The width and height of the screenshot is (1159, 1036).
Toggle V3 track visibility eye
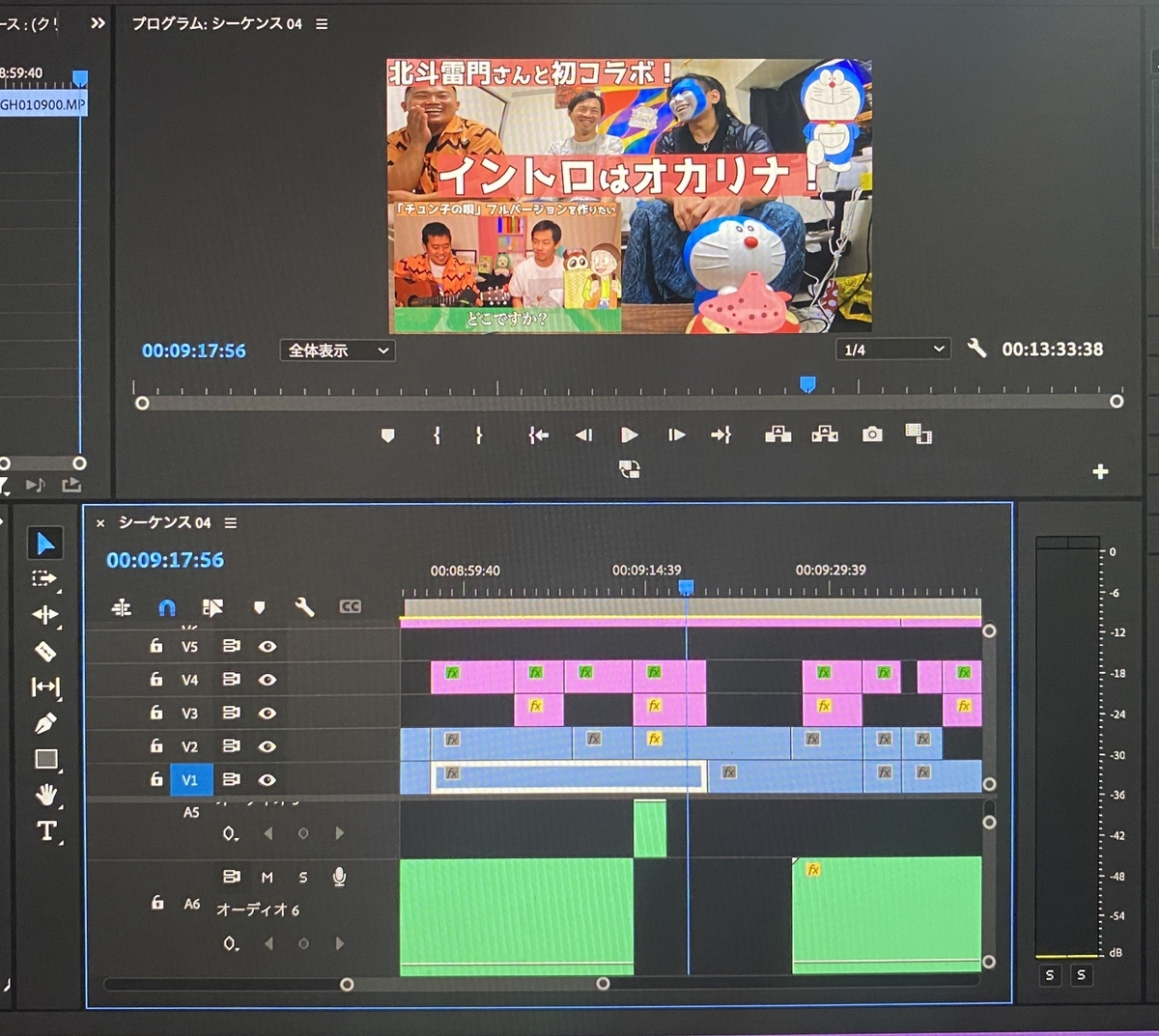point(268,714)
